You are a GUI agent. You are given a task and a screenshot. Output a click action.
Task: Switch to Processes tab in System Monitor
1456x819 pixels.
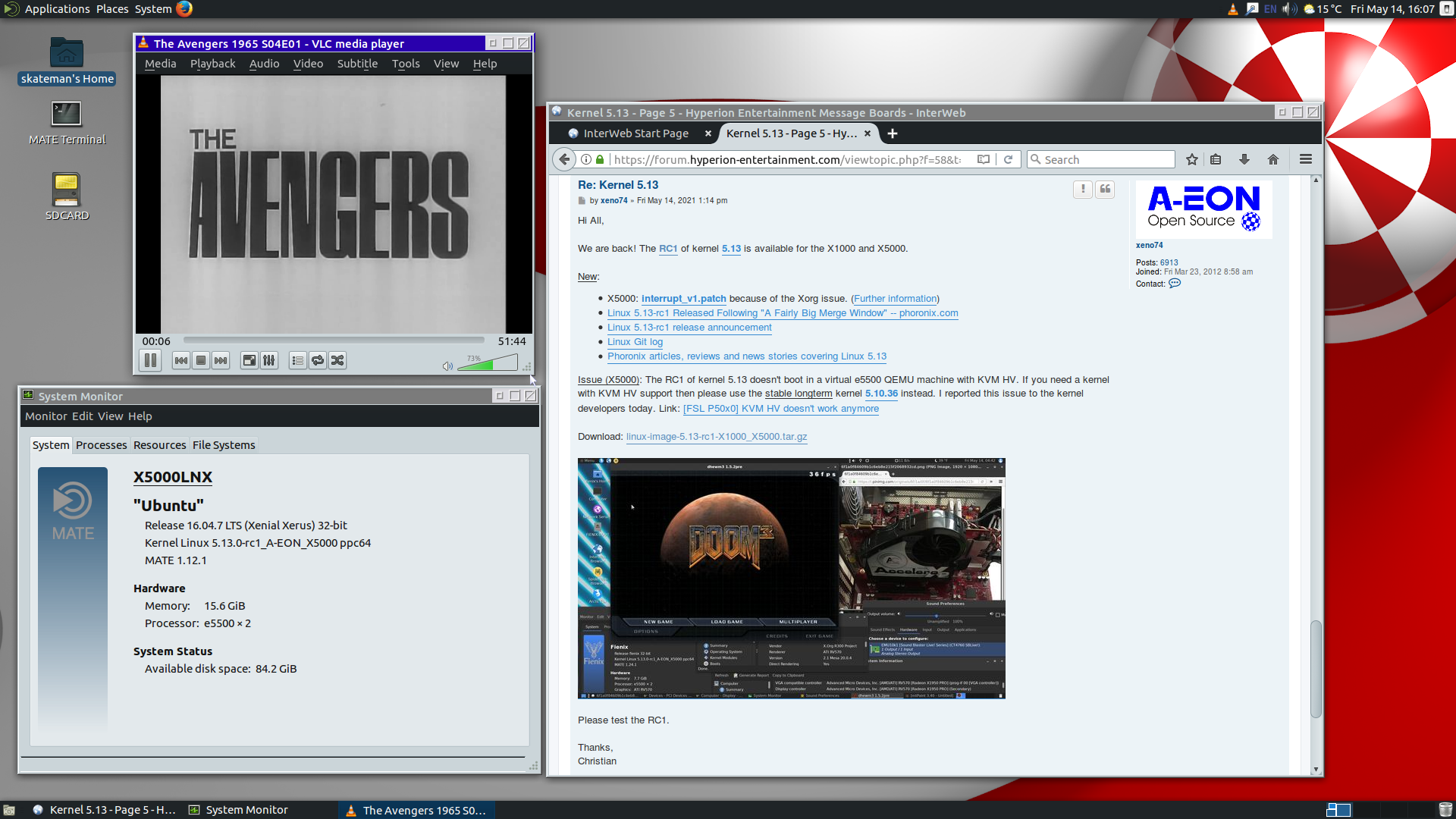(x=101, y=445)
